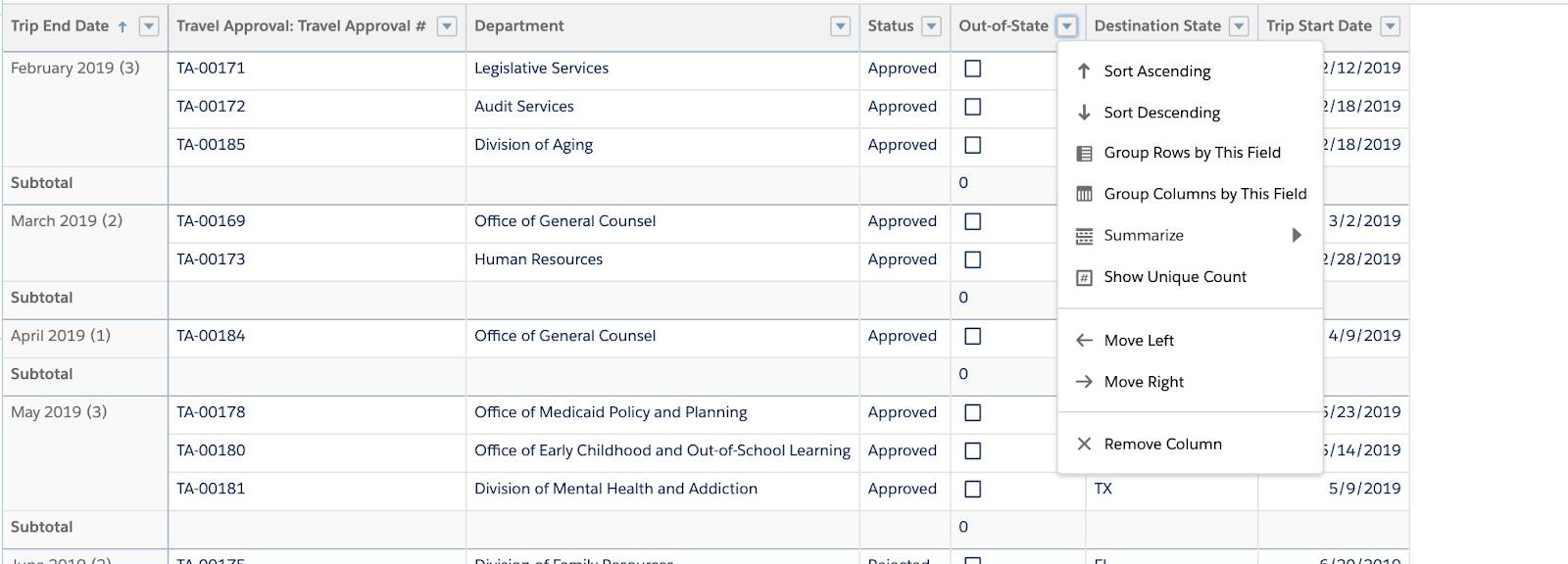Open the Trip End Date column dropdown
This screenshot has width=1568, height=564.
[149, 26]
